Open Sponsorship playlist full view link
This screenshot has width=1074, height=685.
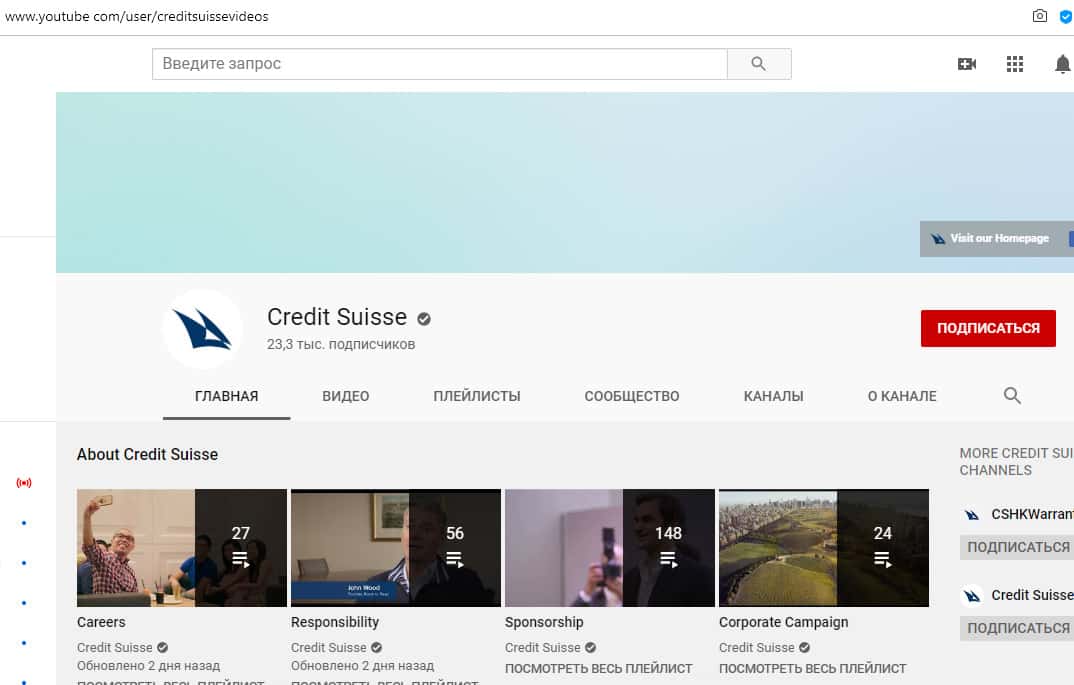(x=598, y=668)
